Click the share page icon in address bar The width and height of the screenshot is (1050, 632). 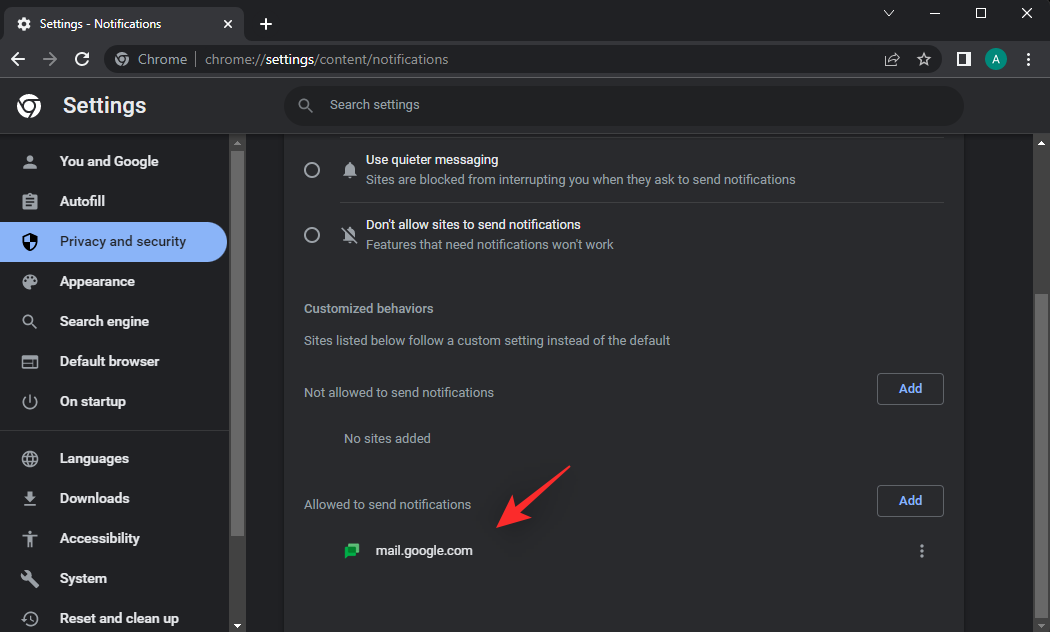pyautogui.click(x=892, y=59)
